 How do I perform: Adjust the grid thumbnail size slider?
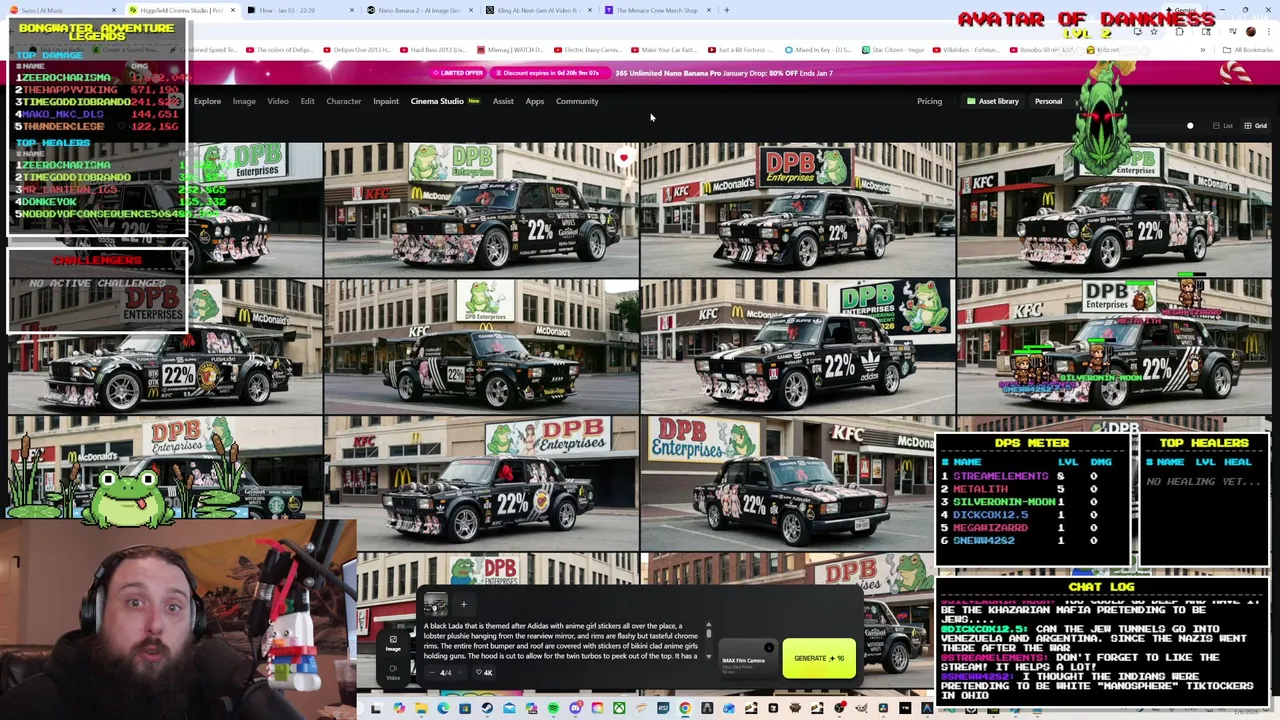pos(1190,126)
